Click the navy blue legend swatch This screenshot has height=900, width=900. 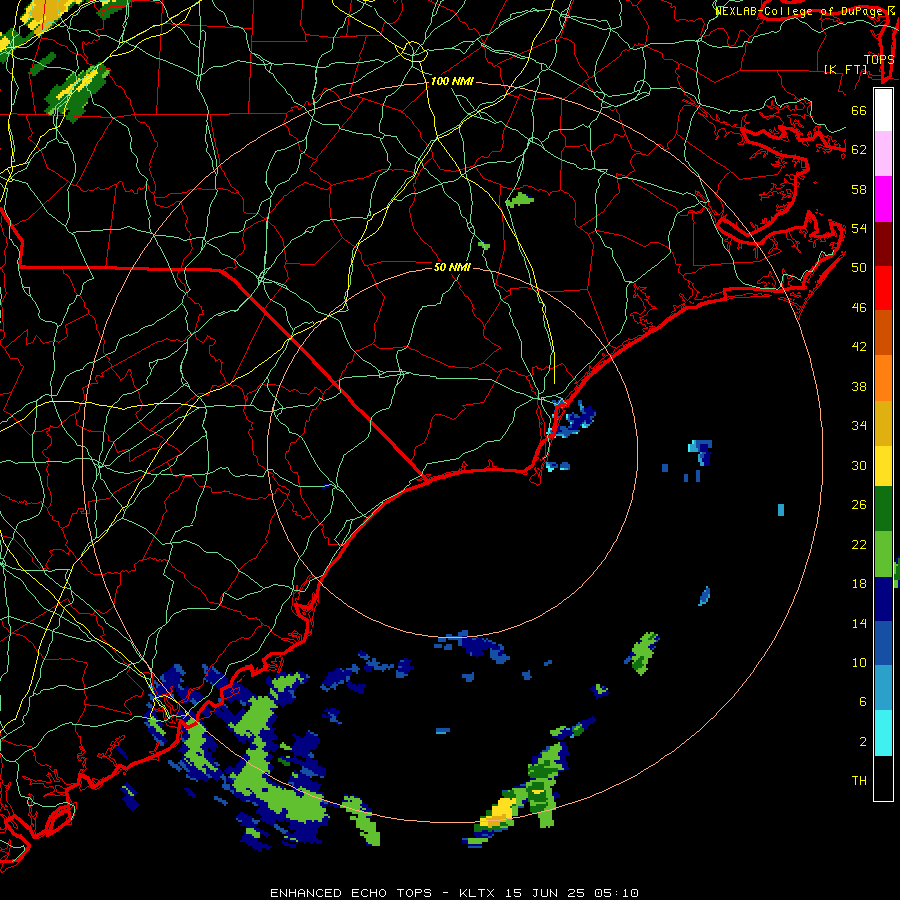click(883, 599)
